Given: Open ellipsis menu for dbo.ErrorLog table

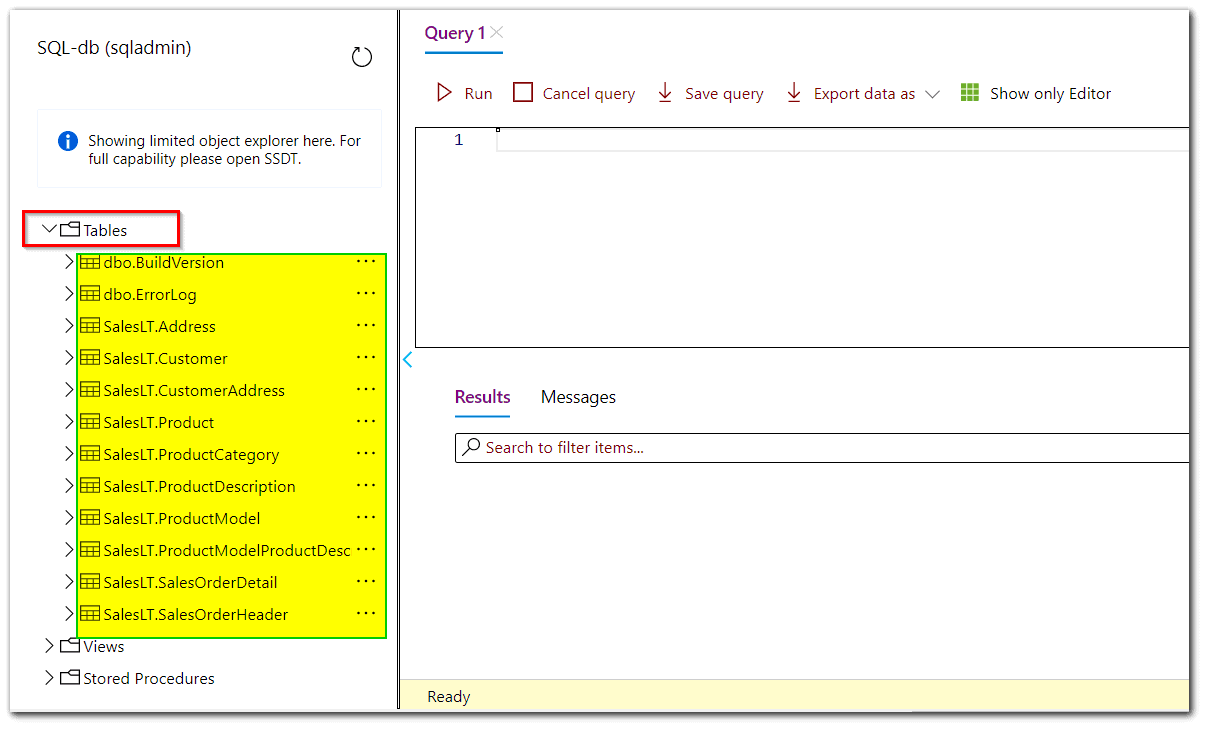Looking at the screenshot, I should pyautogui.click(x=365, y=294).
